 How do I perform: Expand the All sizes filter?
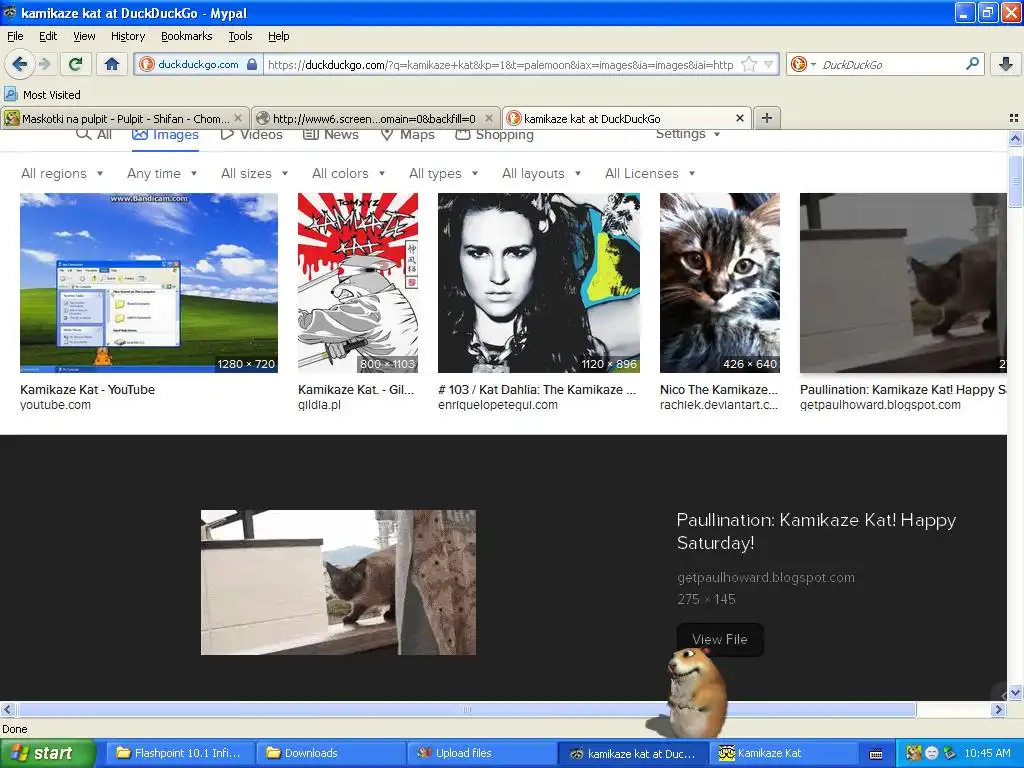(255, 173)
